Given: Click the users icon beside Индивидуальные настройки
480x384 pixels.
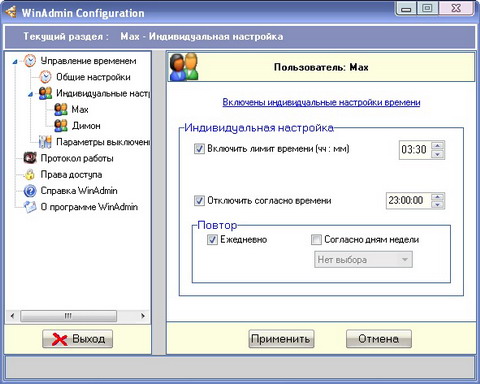Looking at the screenshot, I should tap(45, 93).
